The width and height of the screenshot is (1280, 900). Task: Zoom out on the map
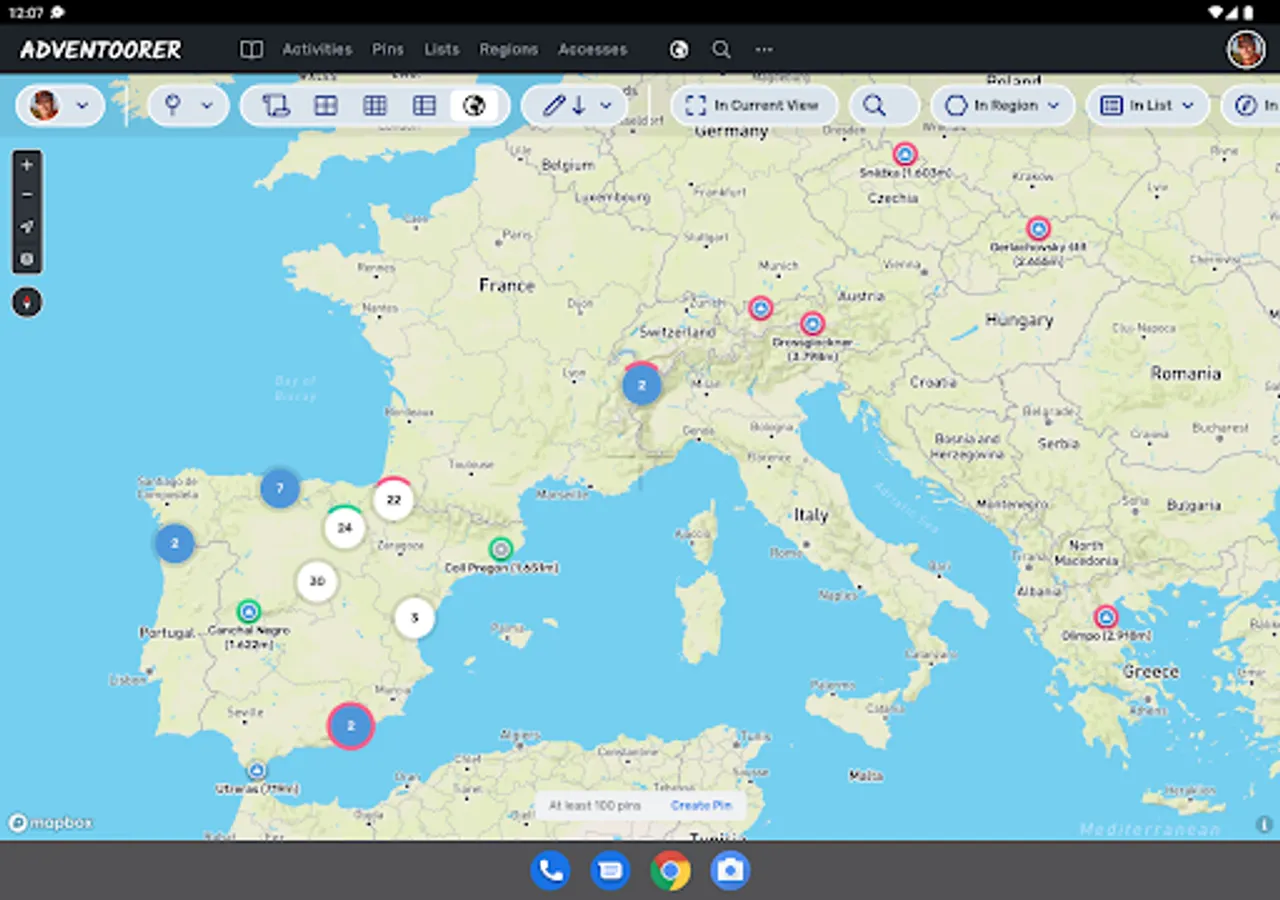[x=27, y=195]
